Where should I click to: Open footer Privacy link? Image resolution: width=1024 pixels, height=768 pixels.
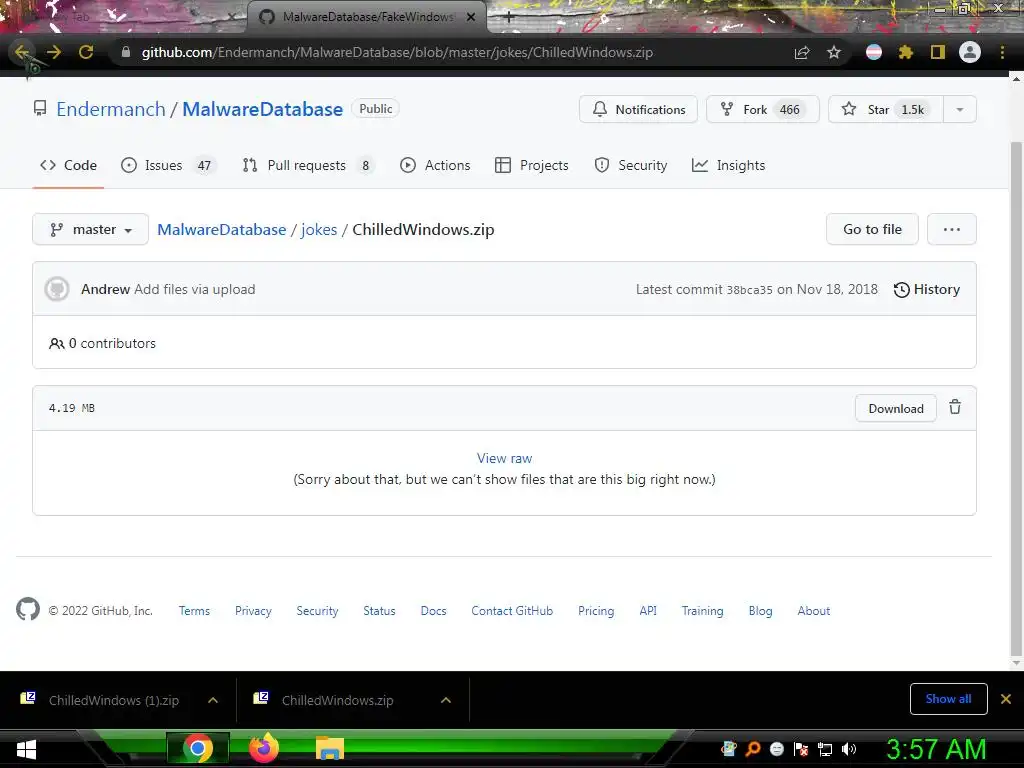click(x=253, y=611)
